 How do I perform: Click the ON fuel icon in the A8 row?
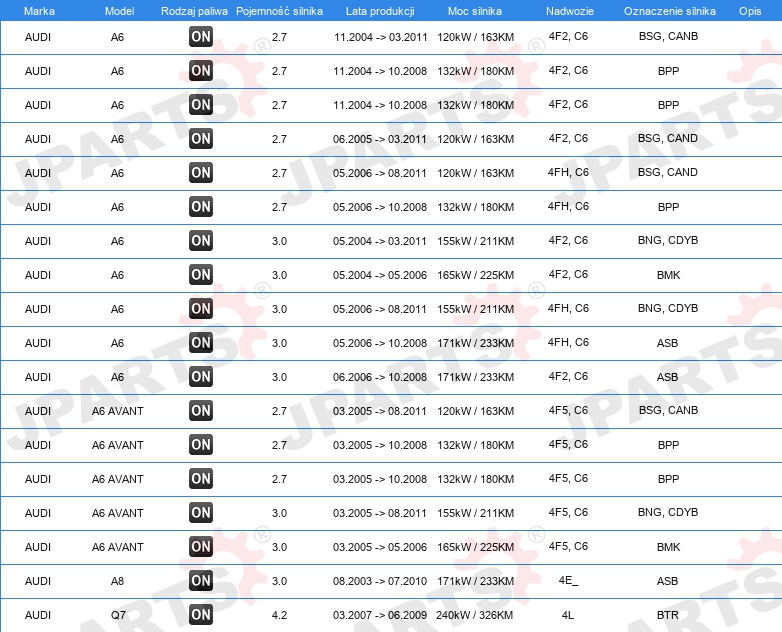[201, 581]
